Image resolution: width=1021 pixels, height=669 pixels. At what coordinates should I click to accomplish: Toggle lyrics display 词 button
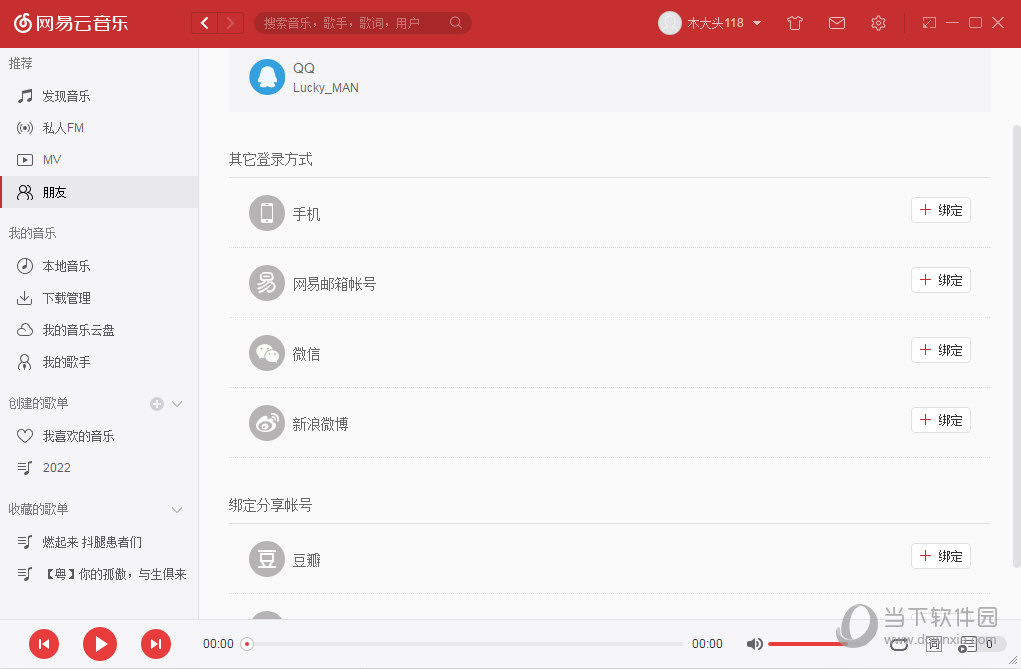pos(934,644)
